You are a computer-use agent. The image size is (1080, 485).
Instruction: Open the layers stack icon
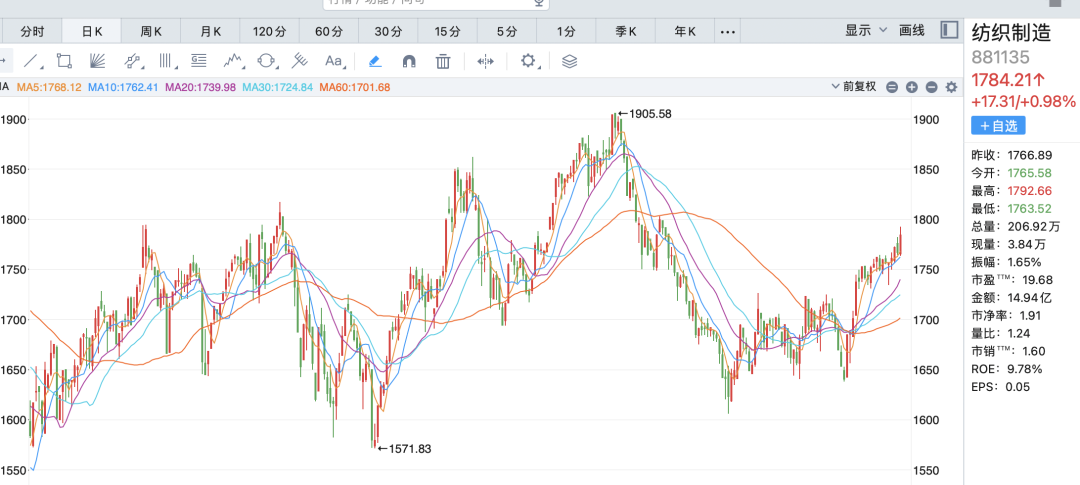click(x=570, y=61)
